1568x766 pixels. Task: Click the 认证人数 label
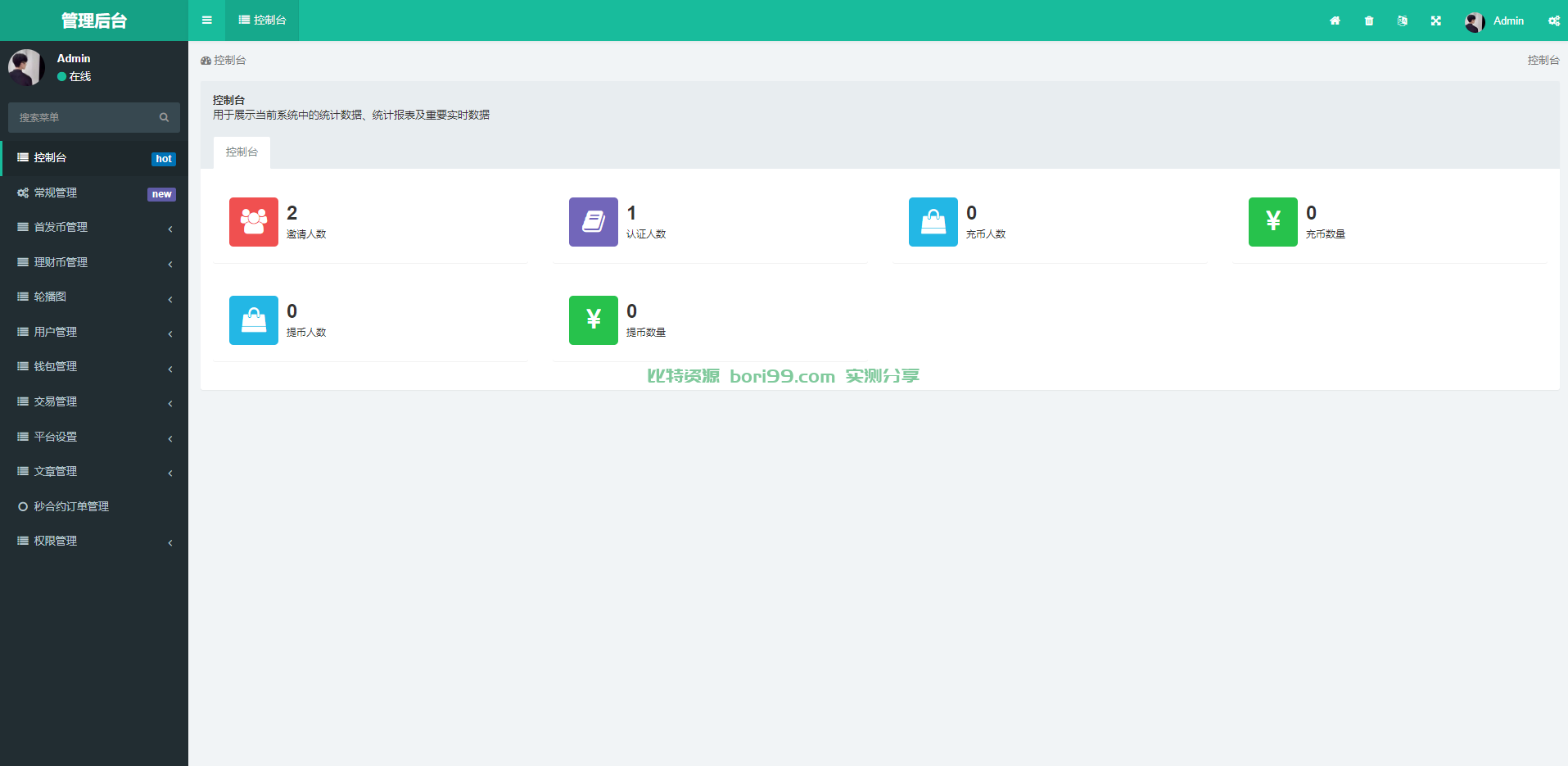coord(646,234)
